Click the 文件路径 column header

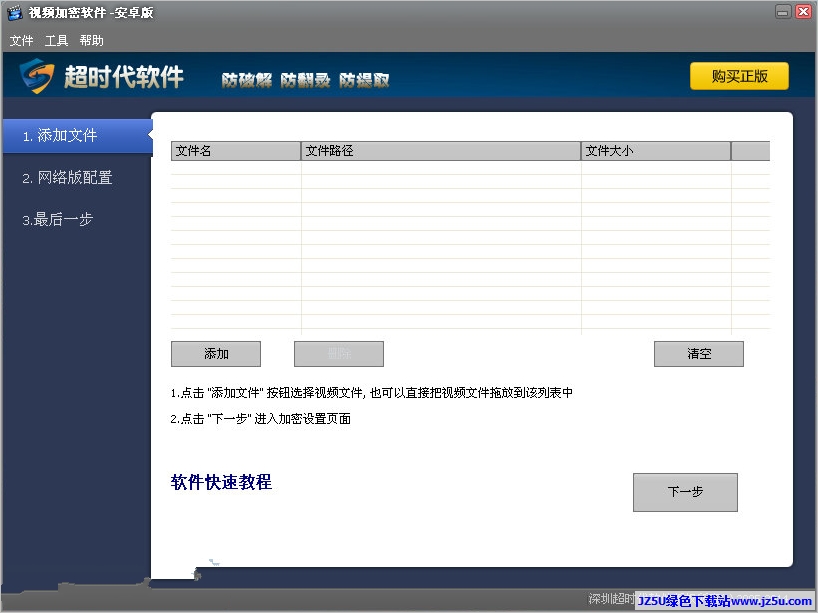click(441, 151)
